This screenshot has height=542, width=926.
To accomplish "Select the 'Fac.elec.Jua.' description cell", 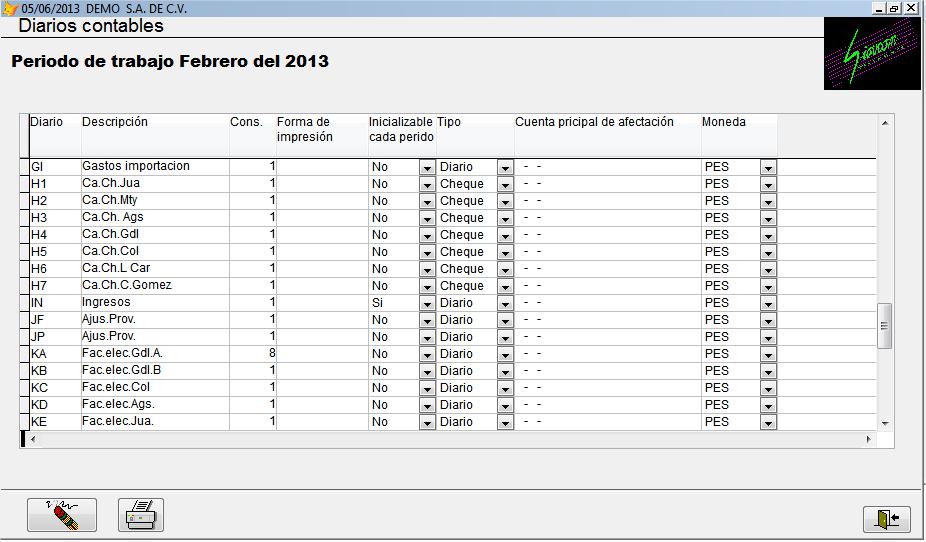I will [155, 422].
